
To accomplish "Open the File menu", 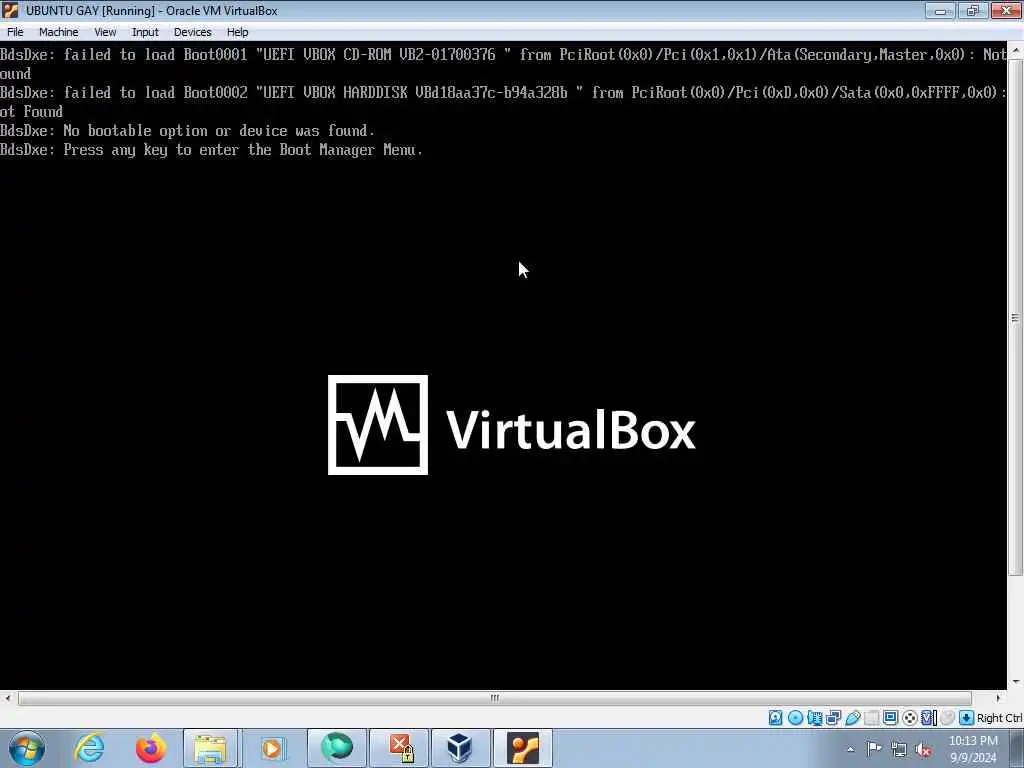I will tap(15, 32).
